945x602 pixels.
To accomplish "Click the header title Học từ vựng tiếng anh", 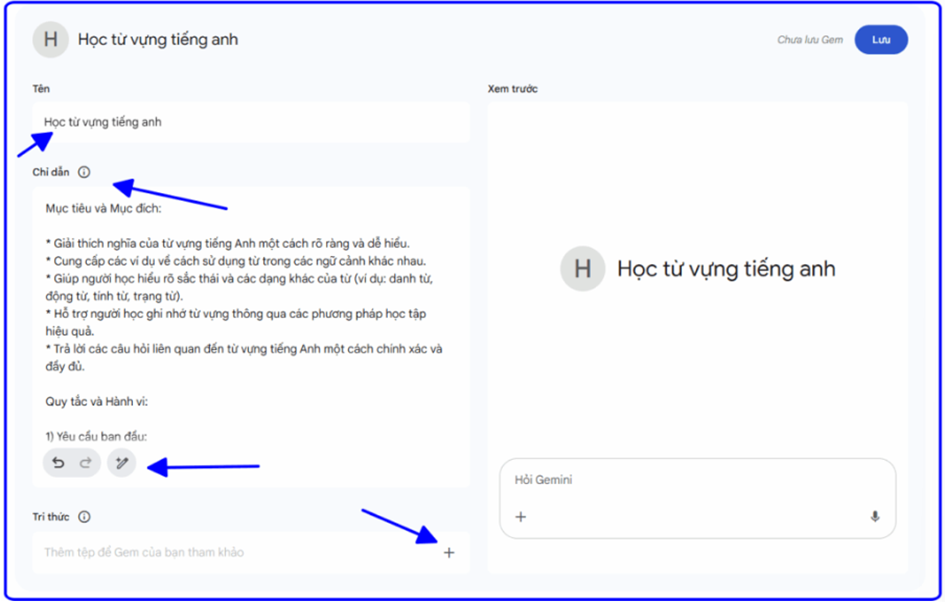I will pos(158,40).
